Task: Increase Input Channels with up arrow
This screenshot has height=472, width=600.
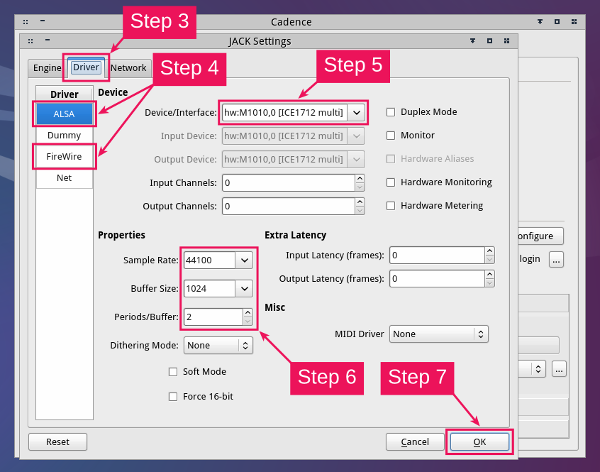Action: 360,179
